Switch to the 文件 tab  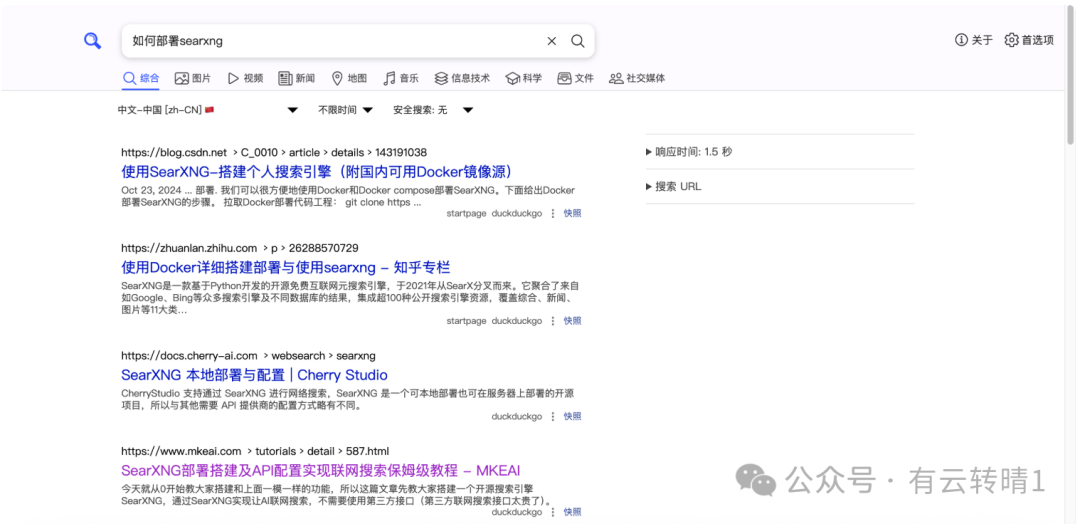[575, 78]
